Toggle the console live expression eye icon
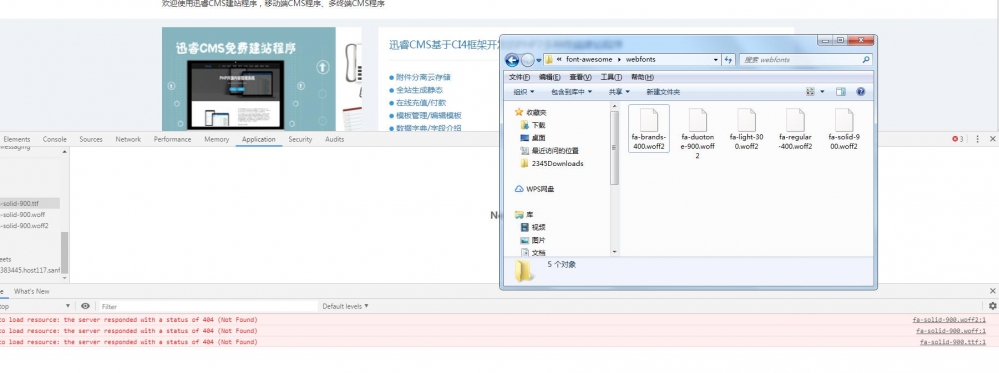 pyautogui.click(x=85, y=306)
